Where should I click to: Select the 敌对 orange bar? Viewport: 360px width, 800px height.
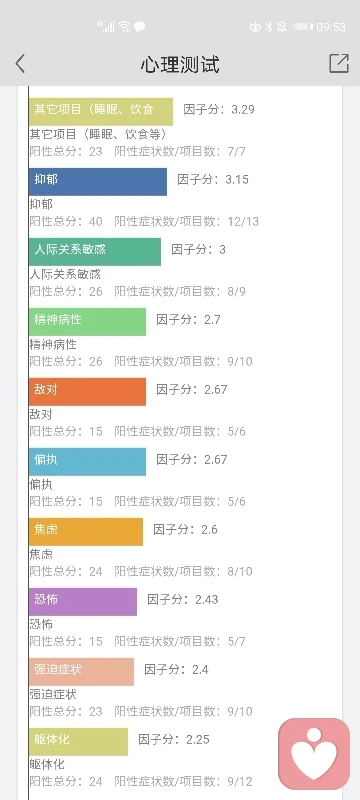pos(87,392)
